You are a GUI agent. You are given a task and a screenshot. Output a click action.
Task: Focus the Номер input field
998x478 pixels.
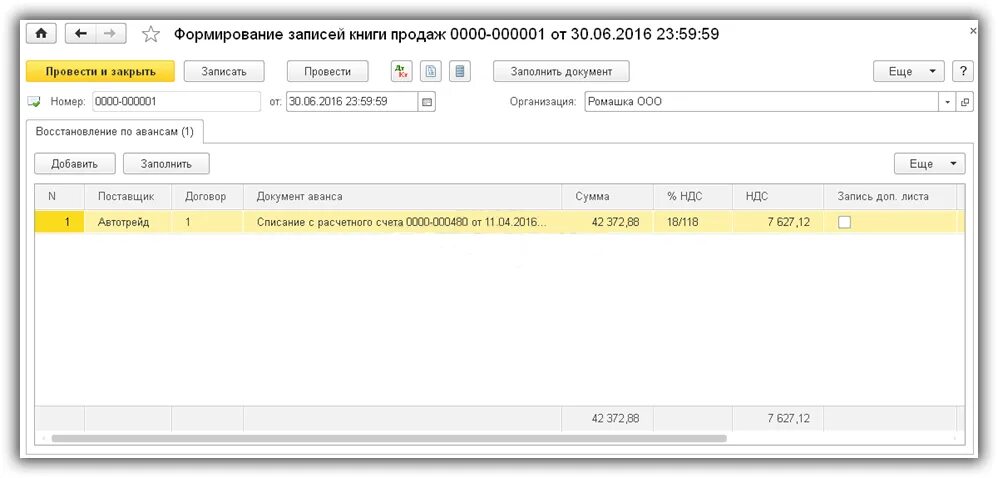pos(176,102)
